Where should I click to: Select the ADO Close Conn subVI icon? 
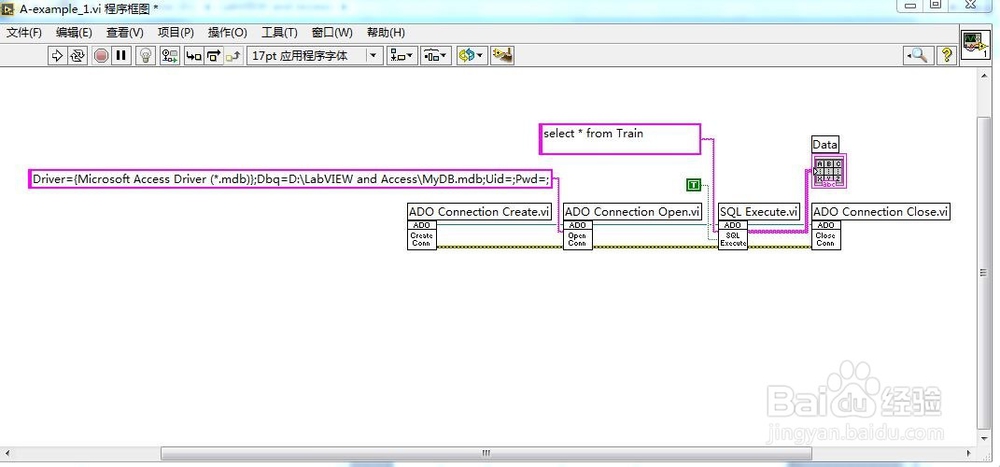click(825, 235)
